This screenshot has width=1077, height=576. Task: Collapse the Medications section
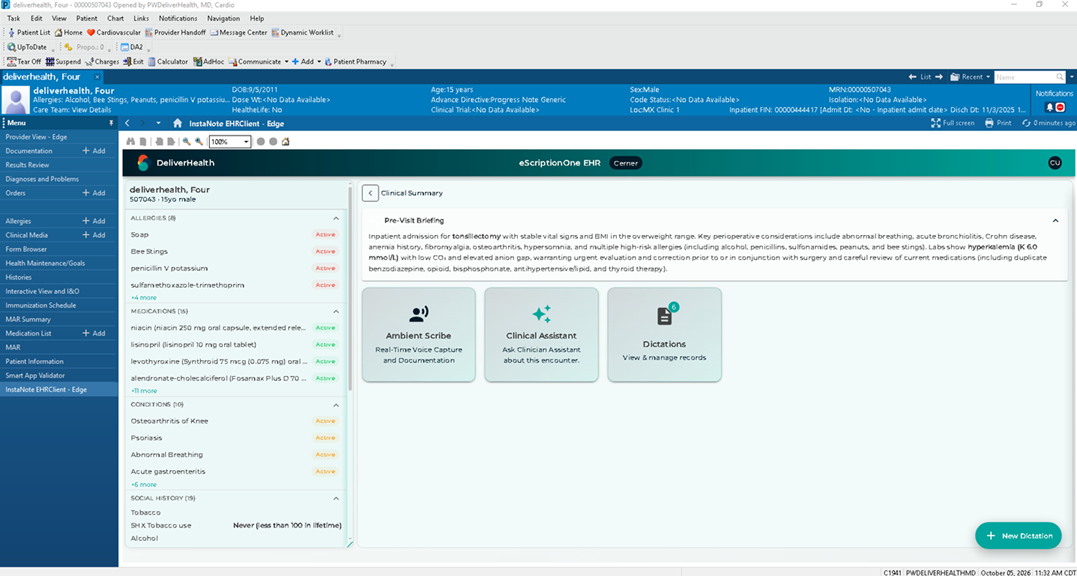point(336,311)
